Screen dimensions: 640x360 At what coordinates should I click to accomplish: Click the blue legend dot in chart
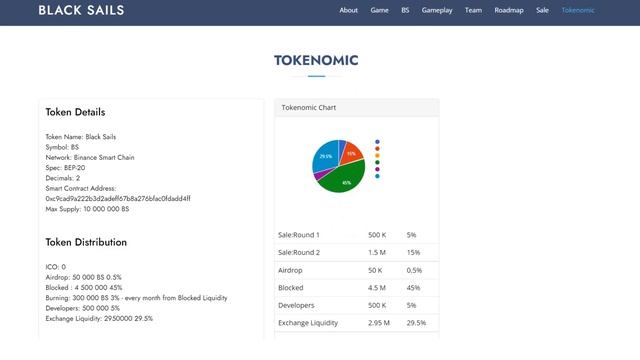point(377,142)
